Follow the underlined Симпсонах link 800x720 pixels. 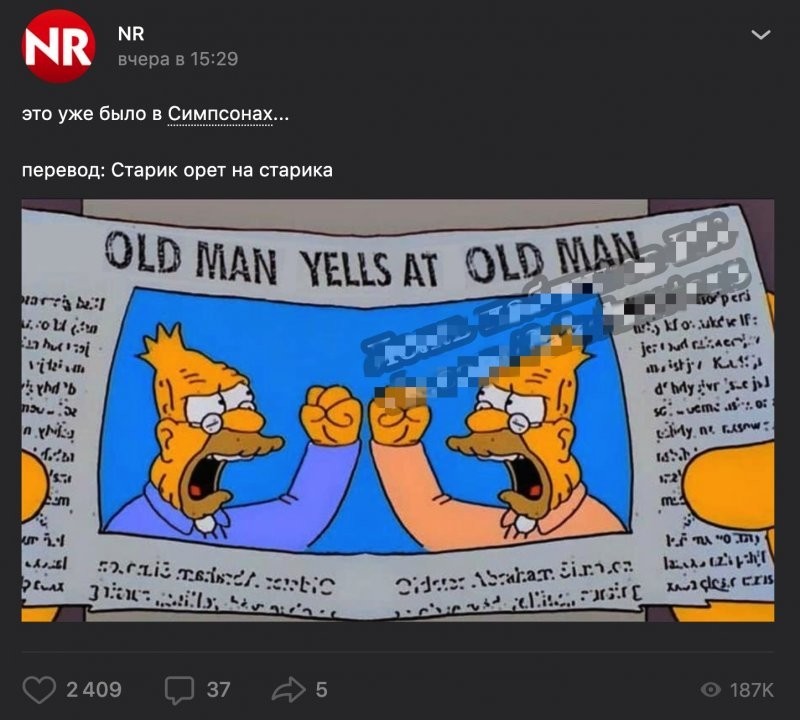[x=220, y=113]
